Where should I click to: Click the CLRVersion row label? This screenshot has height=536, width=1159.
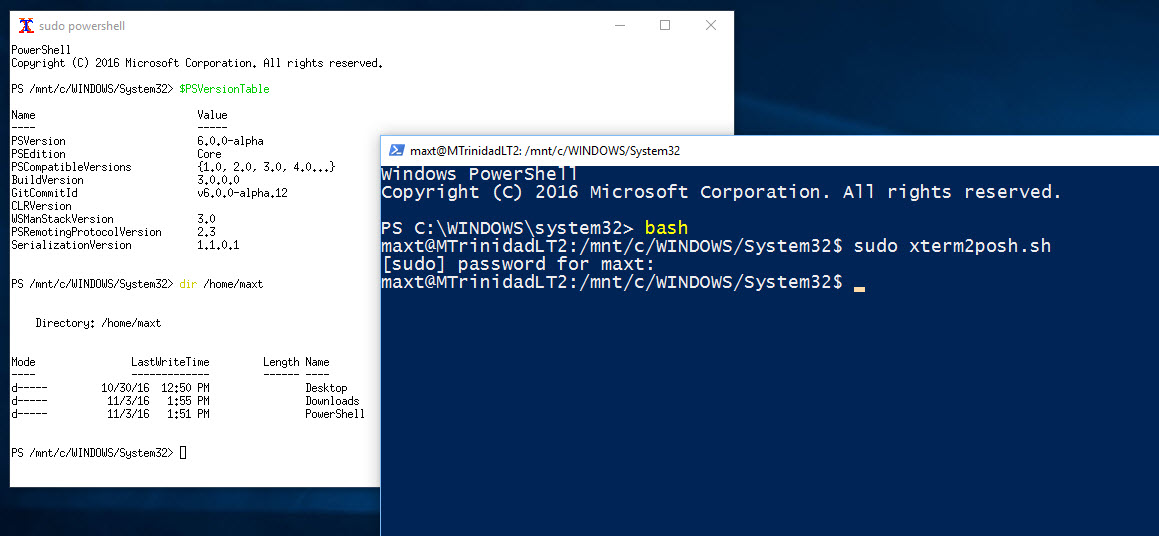[x=41, y=206]
